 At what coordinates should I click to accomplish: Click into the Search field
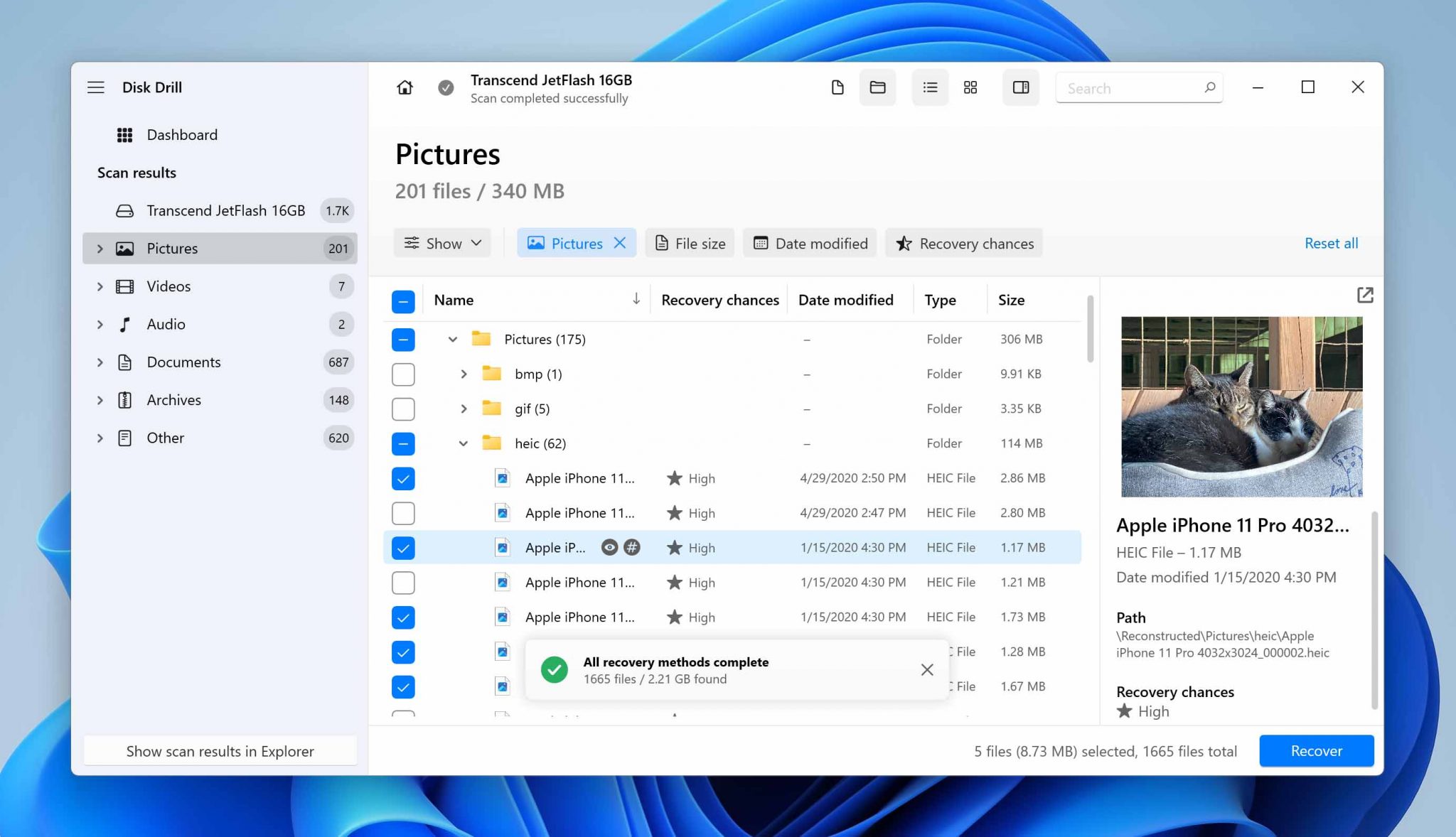coord(1130,88)
